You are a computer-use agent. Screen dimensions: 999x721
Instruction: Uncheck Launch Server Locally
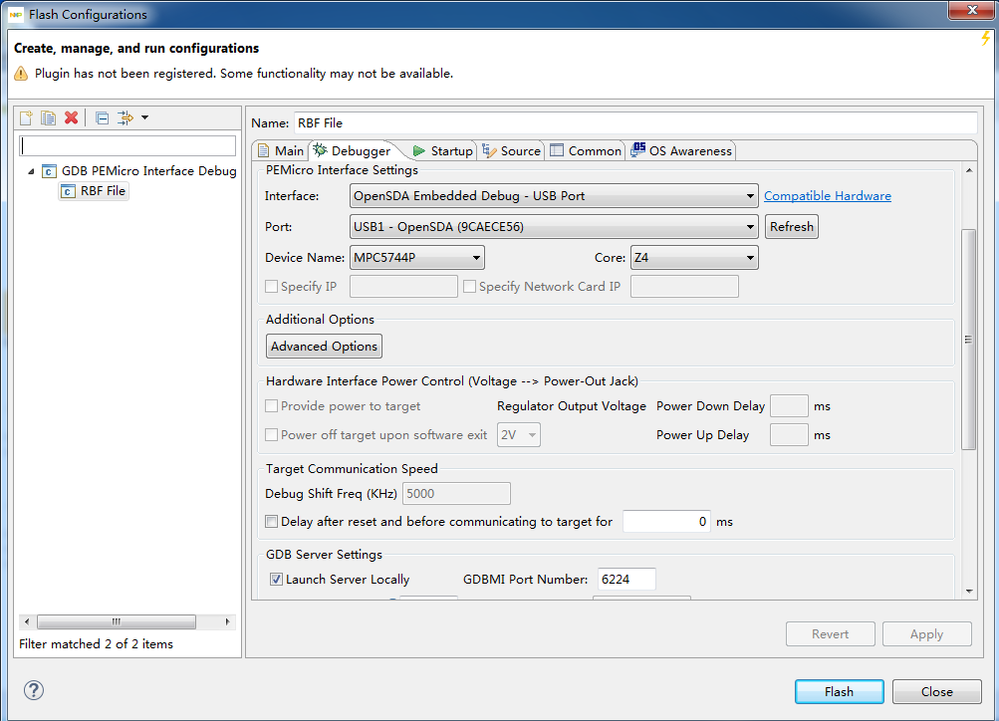(x=277, y=579)
